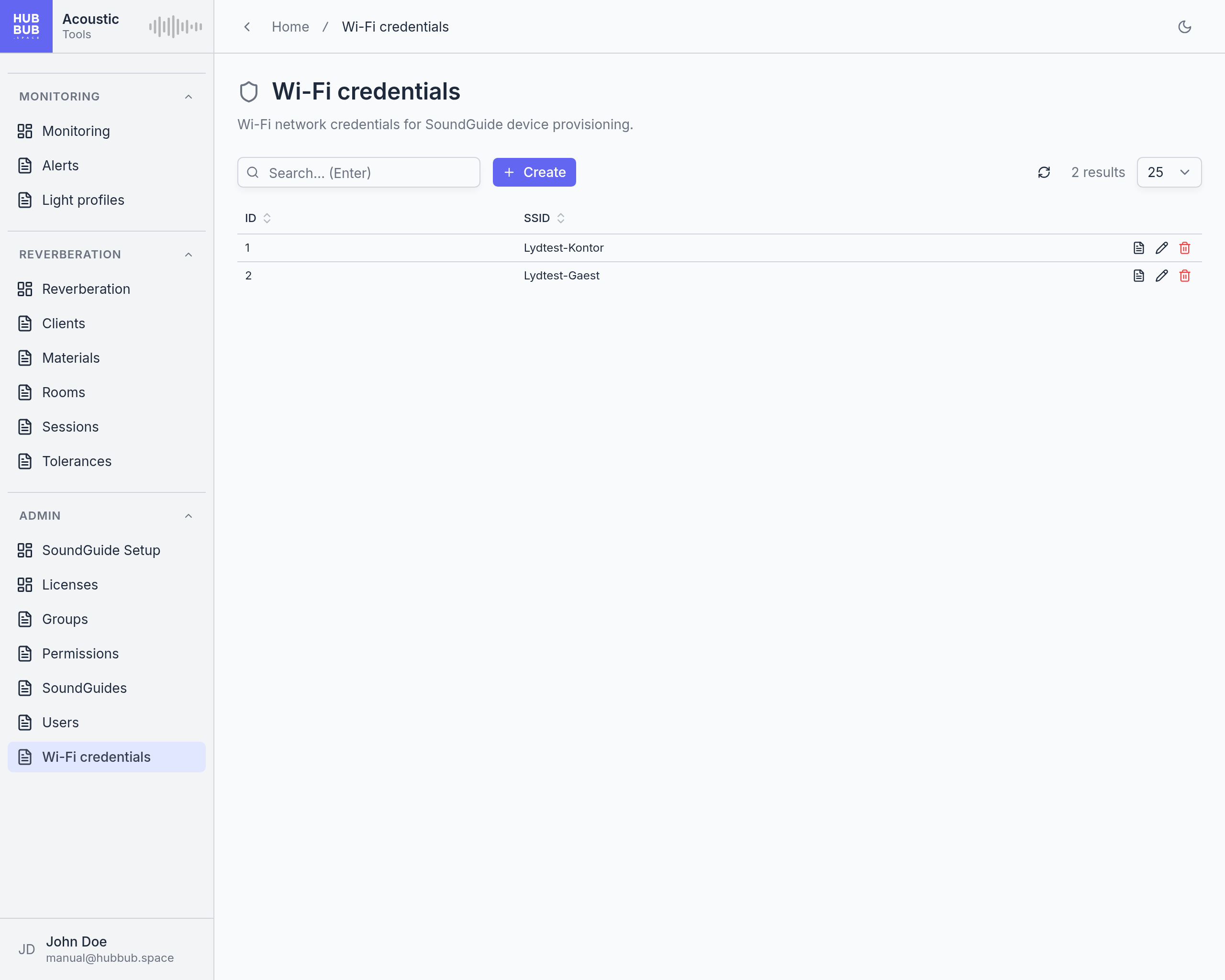Delete the Lydtest-Gaest credential row

point(1185,276)
